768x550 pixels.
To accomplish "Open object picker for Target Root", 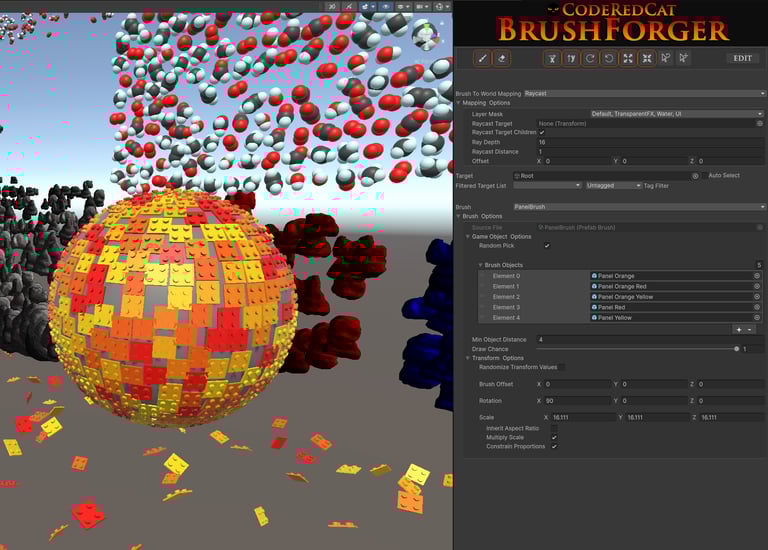I will click(695, 176).
